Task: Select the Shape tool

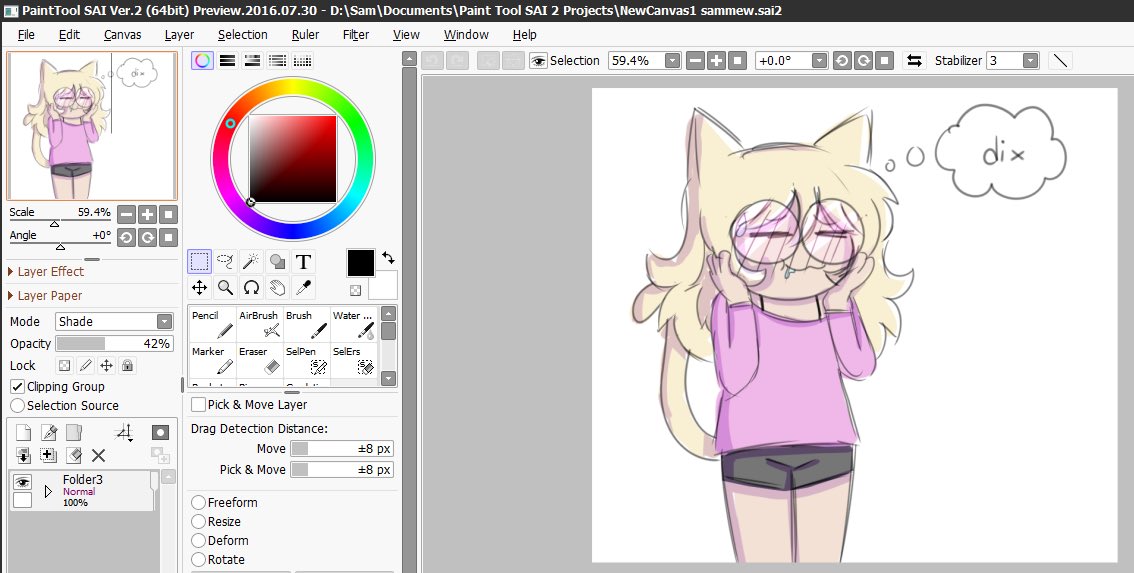Action: (x=277, y=261)
